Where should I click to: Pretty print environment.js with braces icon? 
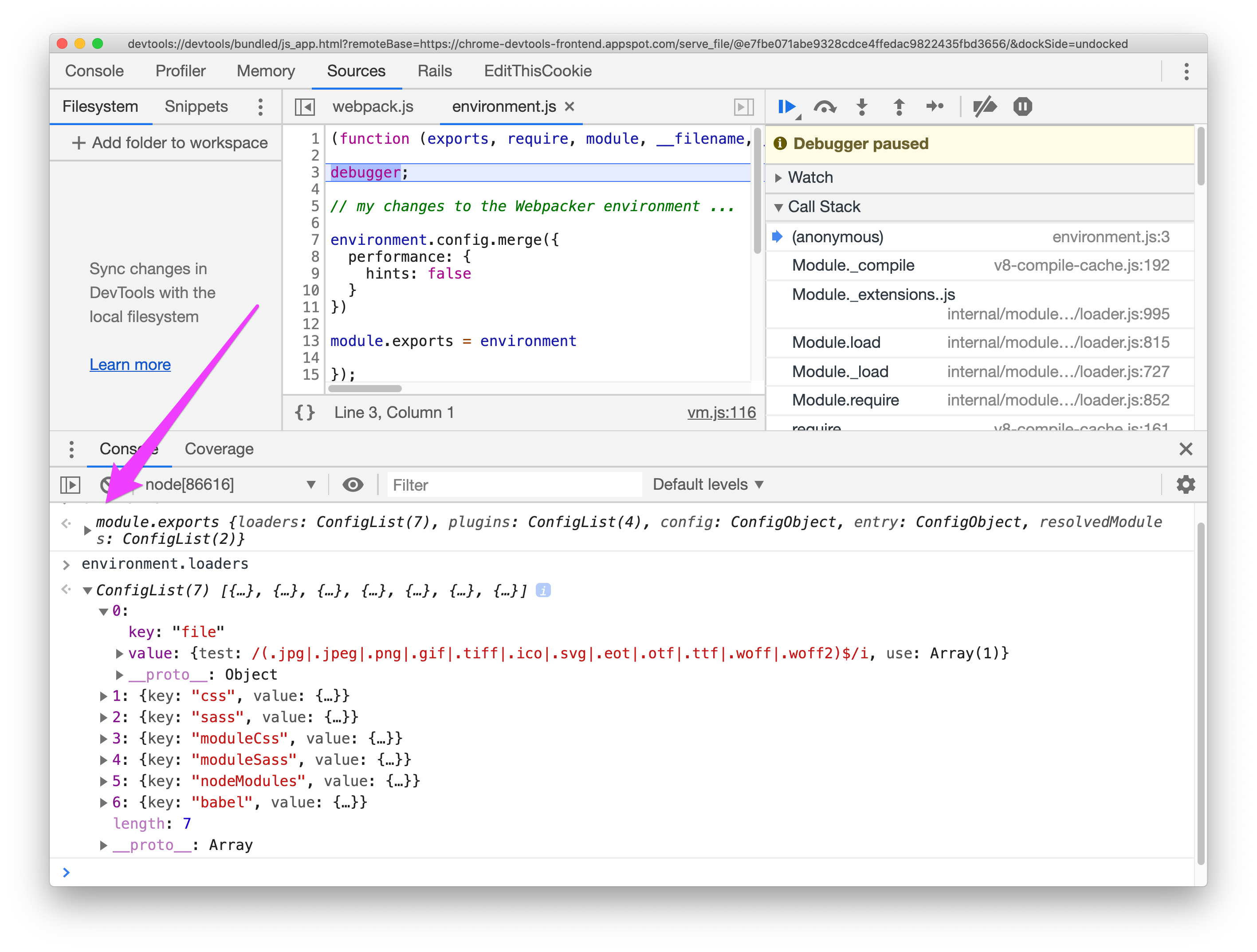click(x=305, y=413)
